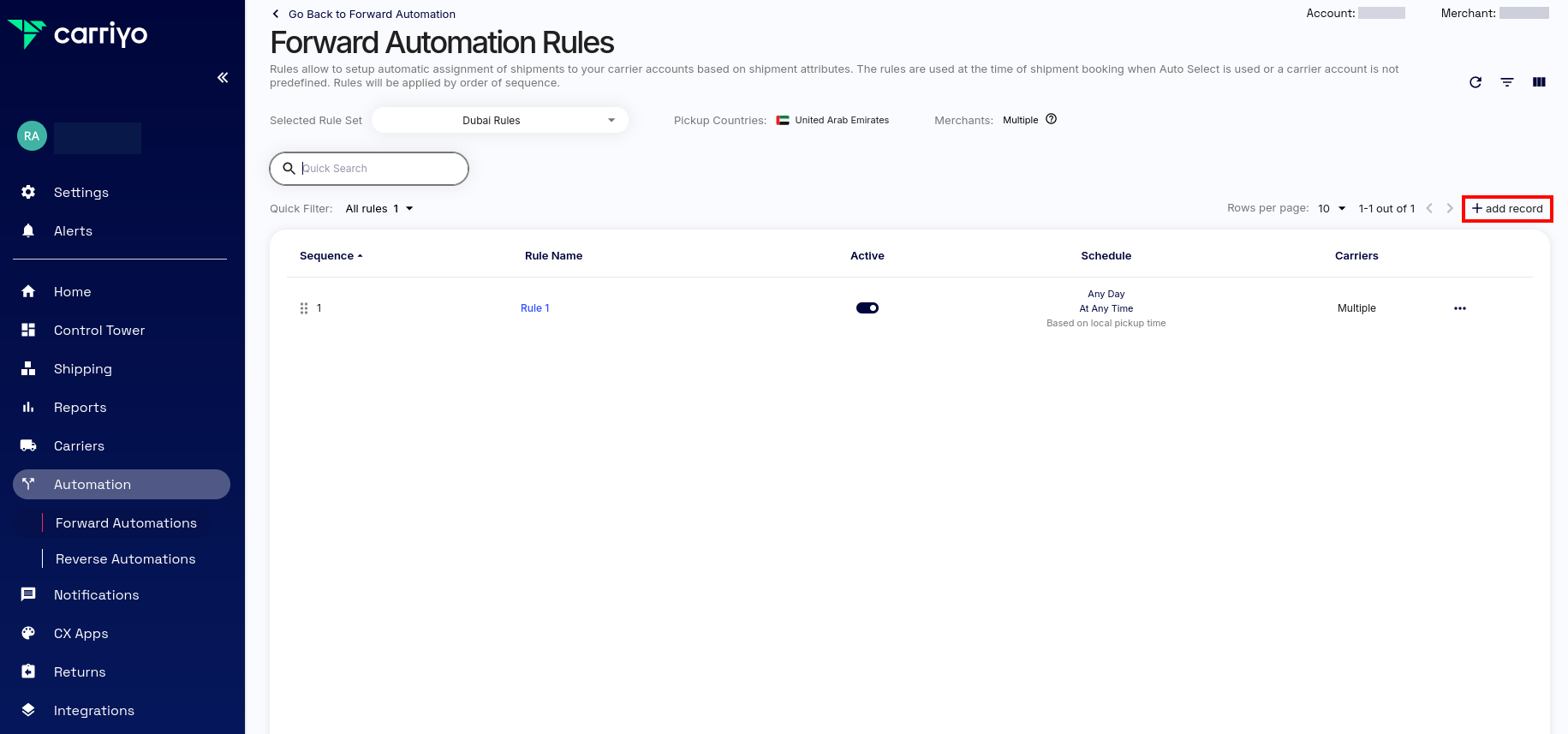The width and height of the screenshot is (1568, 734).
Task: Click the Active column header
Action: [x=867, y=255]
